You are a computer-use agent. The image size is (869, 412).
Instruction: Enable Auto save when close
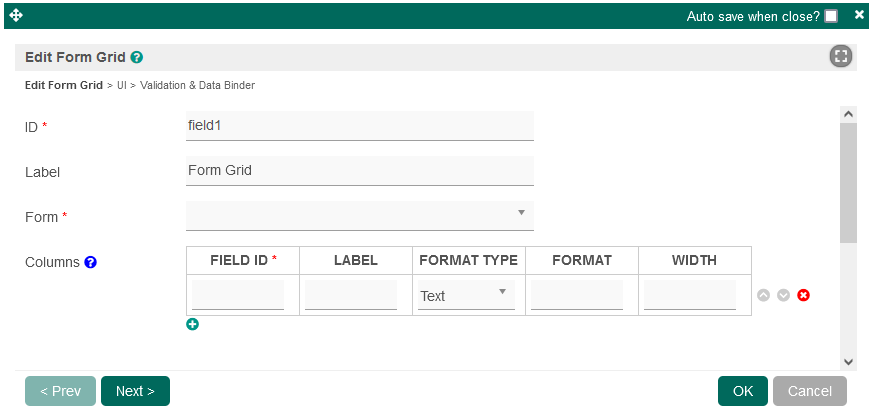pyautogui.click(x=831, y=16)
